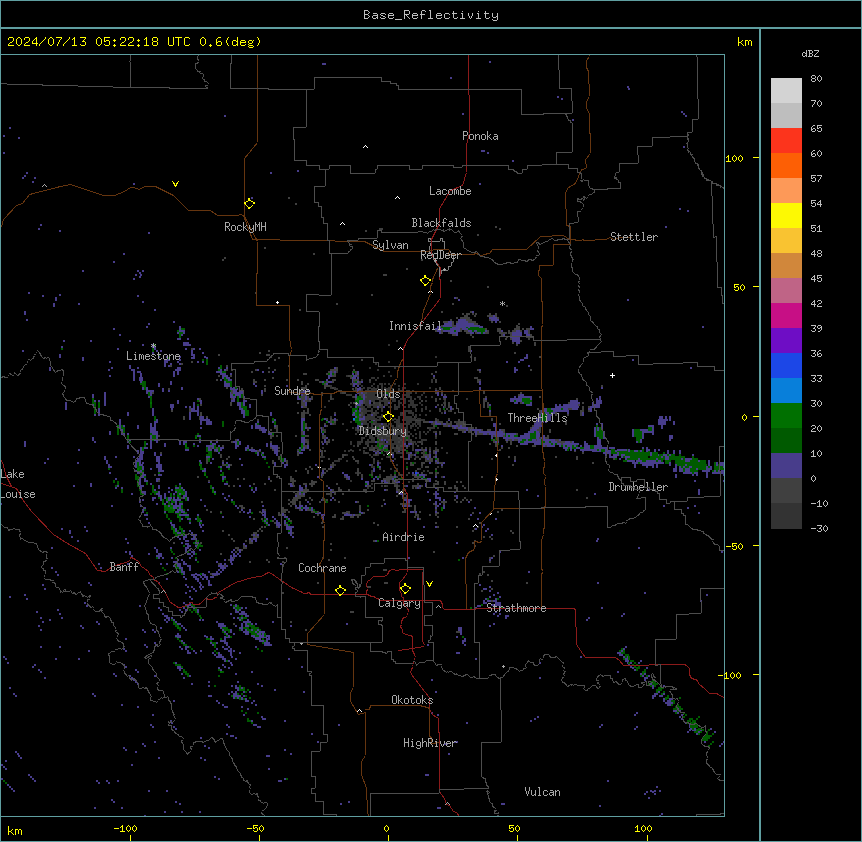Click the Airdrie city label

[403, 537]
